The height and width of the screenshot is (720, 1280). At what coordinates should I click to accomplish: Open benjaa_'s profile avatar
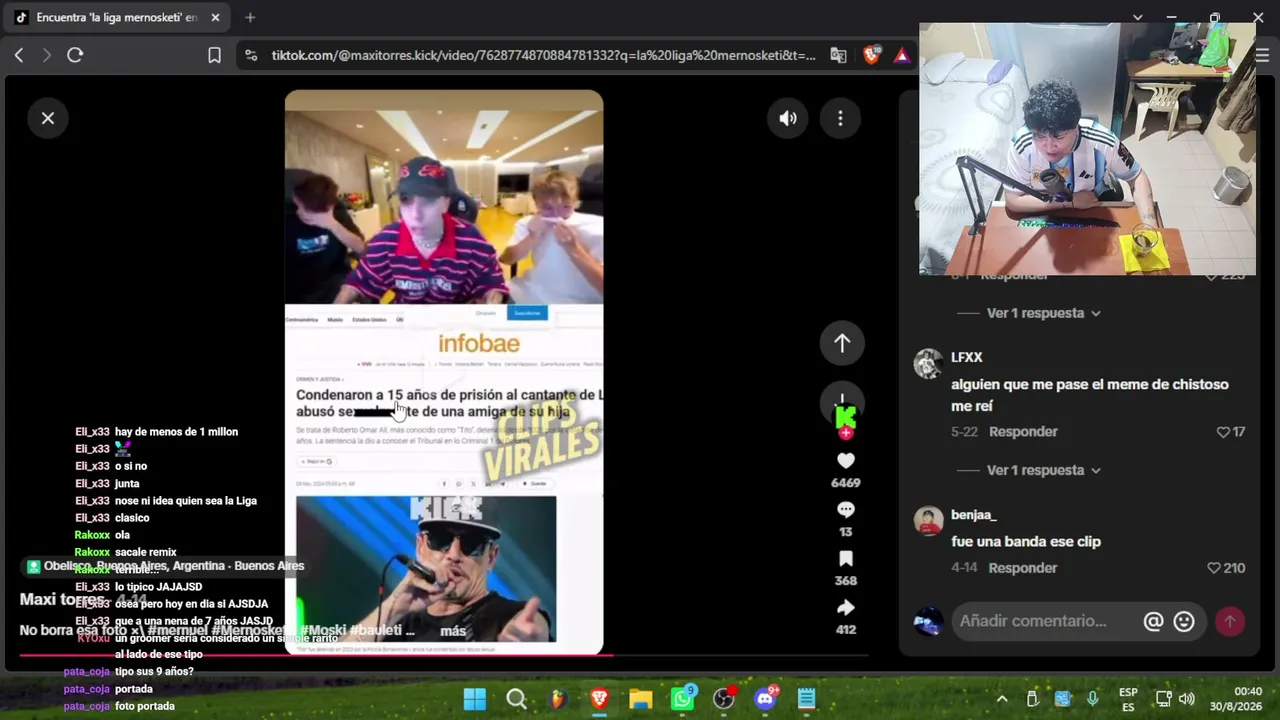pos(929,521)
